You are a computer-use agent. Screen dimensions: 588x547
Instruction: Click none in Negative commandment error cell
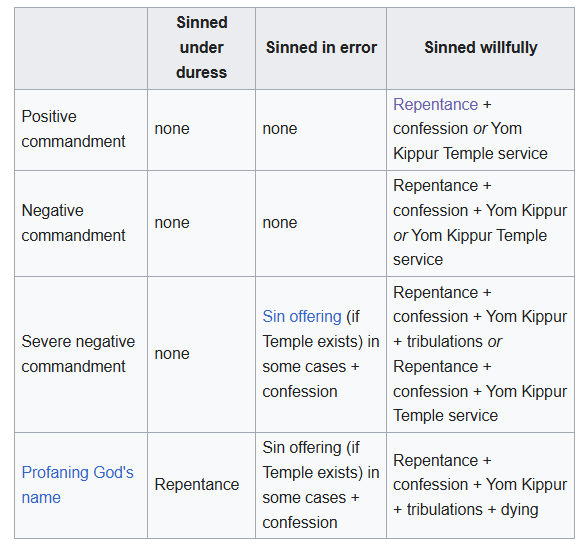point(280,223)
